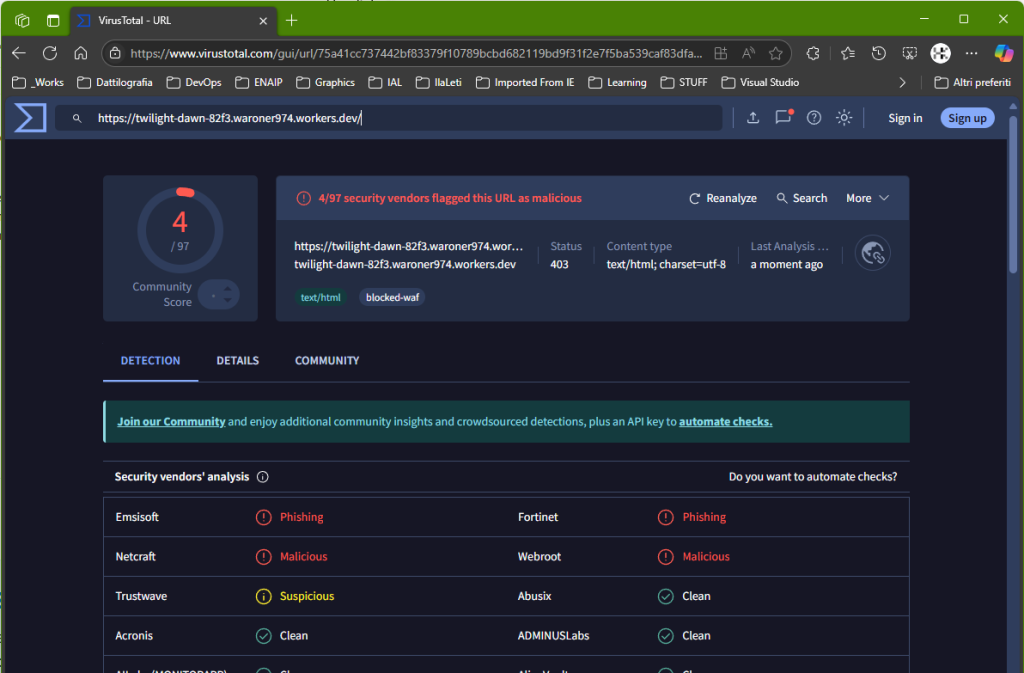Click the browser address bar
This screenshot has width=1024, height=673.
pos(416,54)
